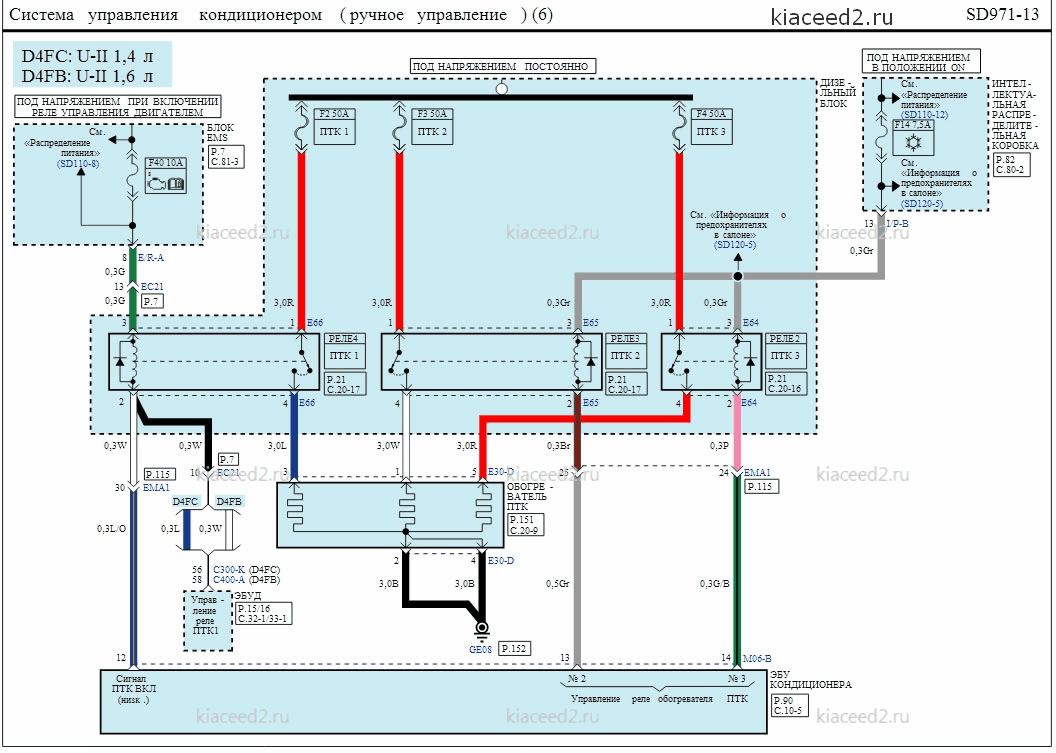The image size is (1056, 753).
Task: Select the diagram title 'Система управления кондиционером'
Action: (x=166, y=15)
